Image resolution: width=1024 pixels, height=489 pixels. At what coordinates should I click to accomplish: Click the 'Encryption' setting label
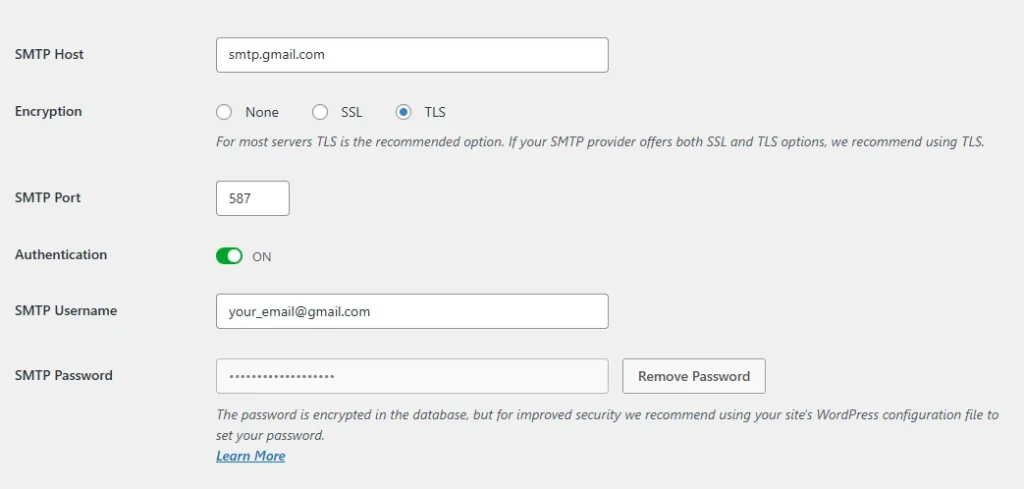(x=48, y=111)
